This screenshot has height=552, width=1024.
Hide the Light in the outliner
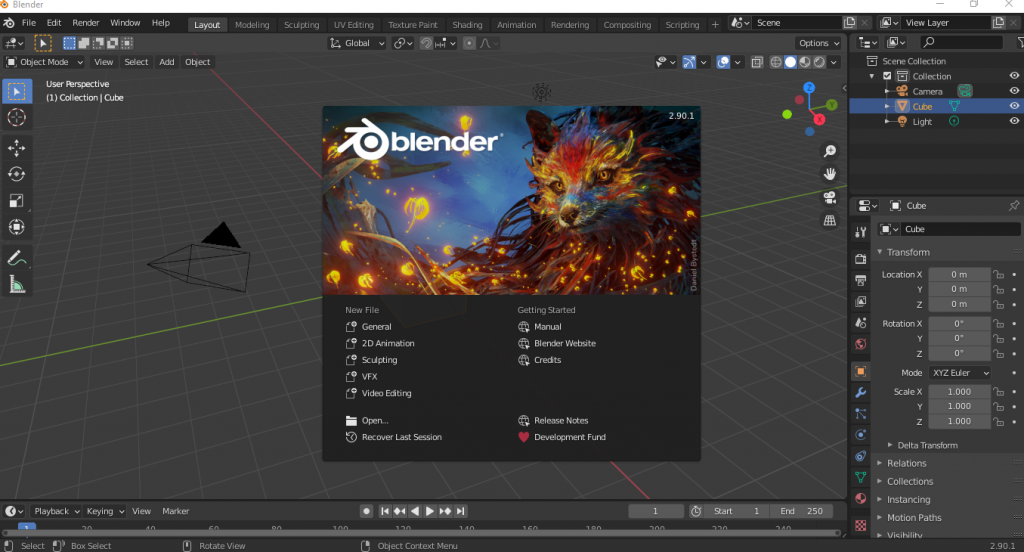coord(1014,121)
